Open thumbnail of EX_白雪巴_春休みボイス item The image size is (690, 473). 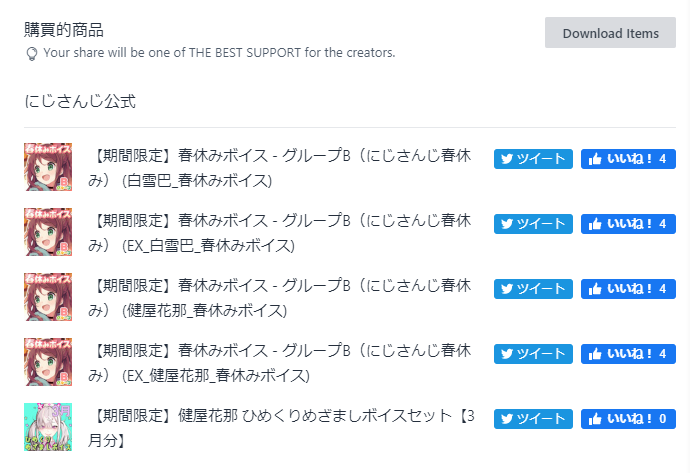point(48,232)
